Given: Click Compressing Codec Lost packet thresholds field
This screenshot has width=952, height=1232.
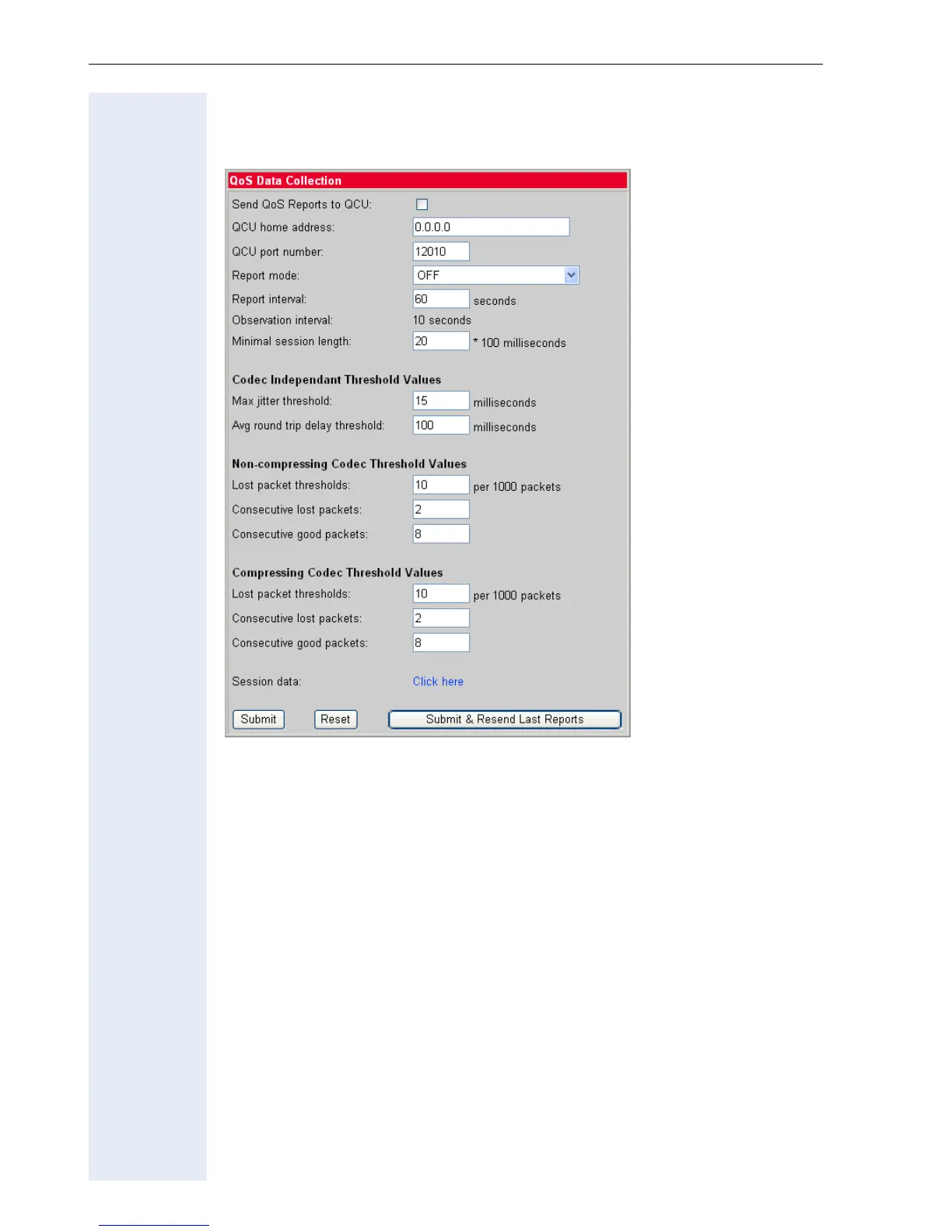Looking at the screenshot, I should tap(441, 594).
